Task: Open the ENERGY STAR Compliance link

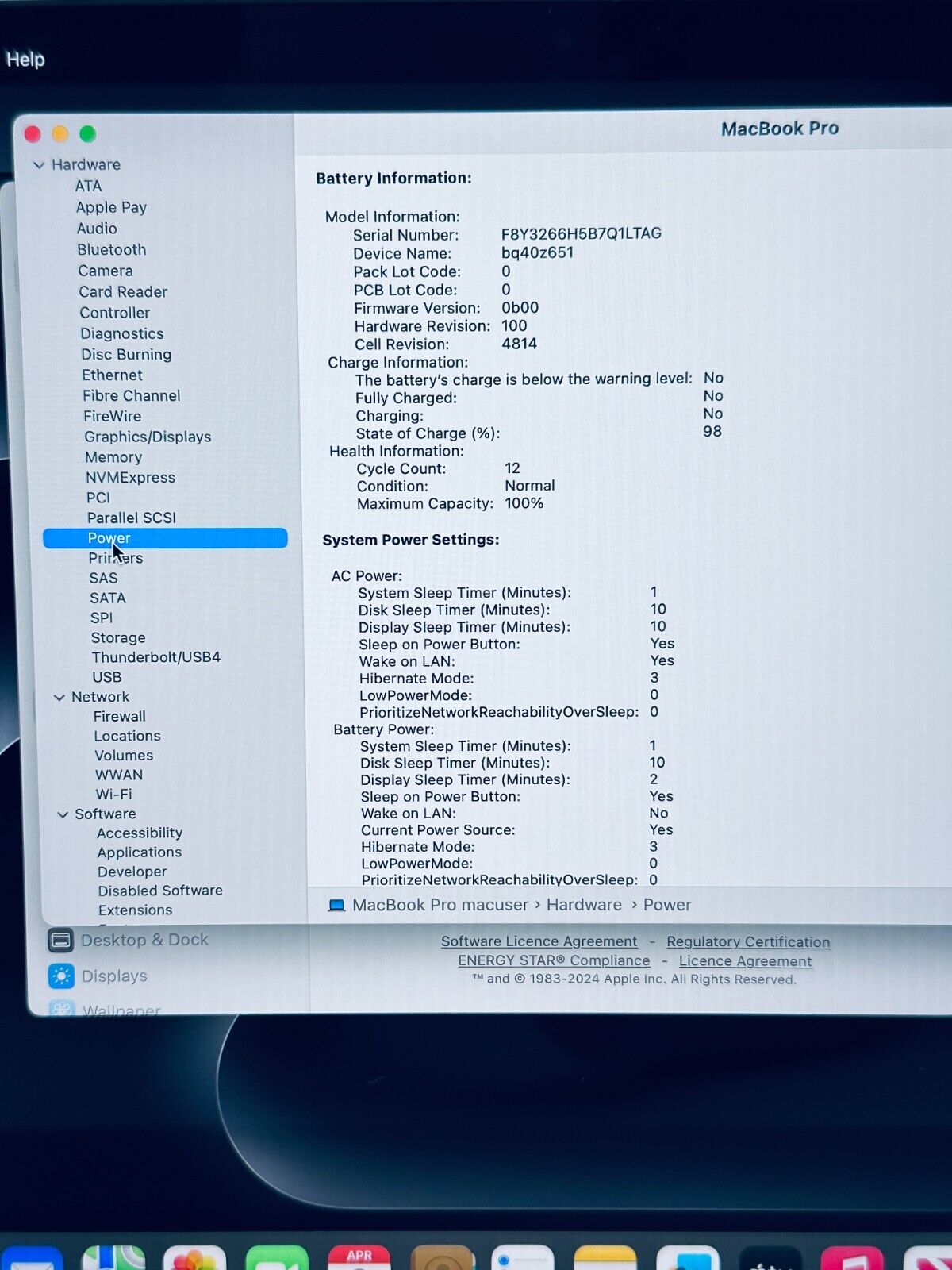Action: pos(554,960)
